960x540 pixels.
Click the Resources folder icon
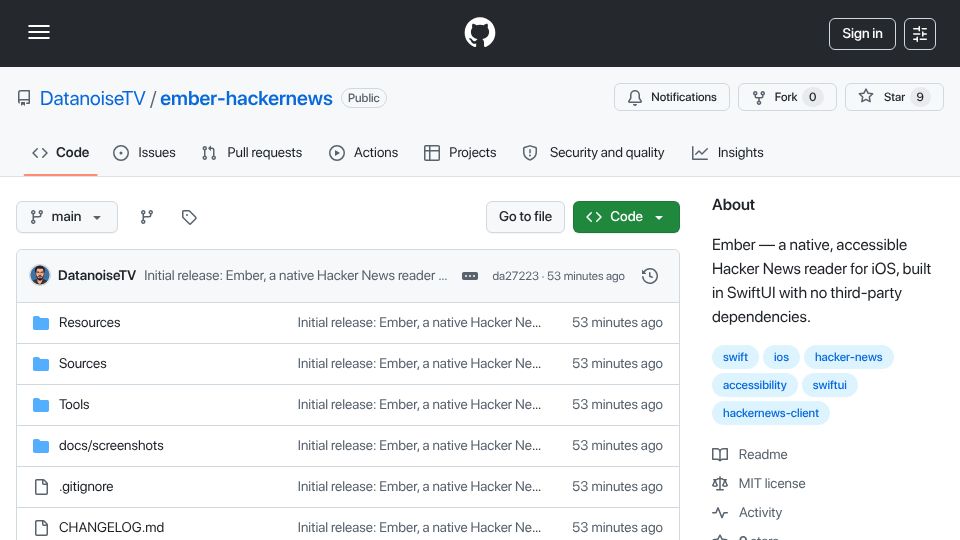point(41,323)
